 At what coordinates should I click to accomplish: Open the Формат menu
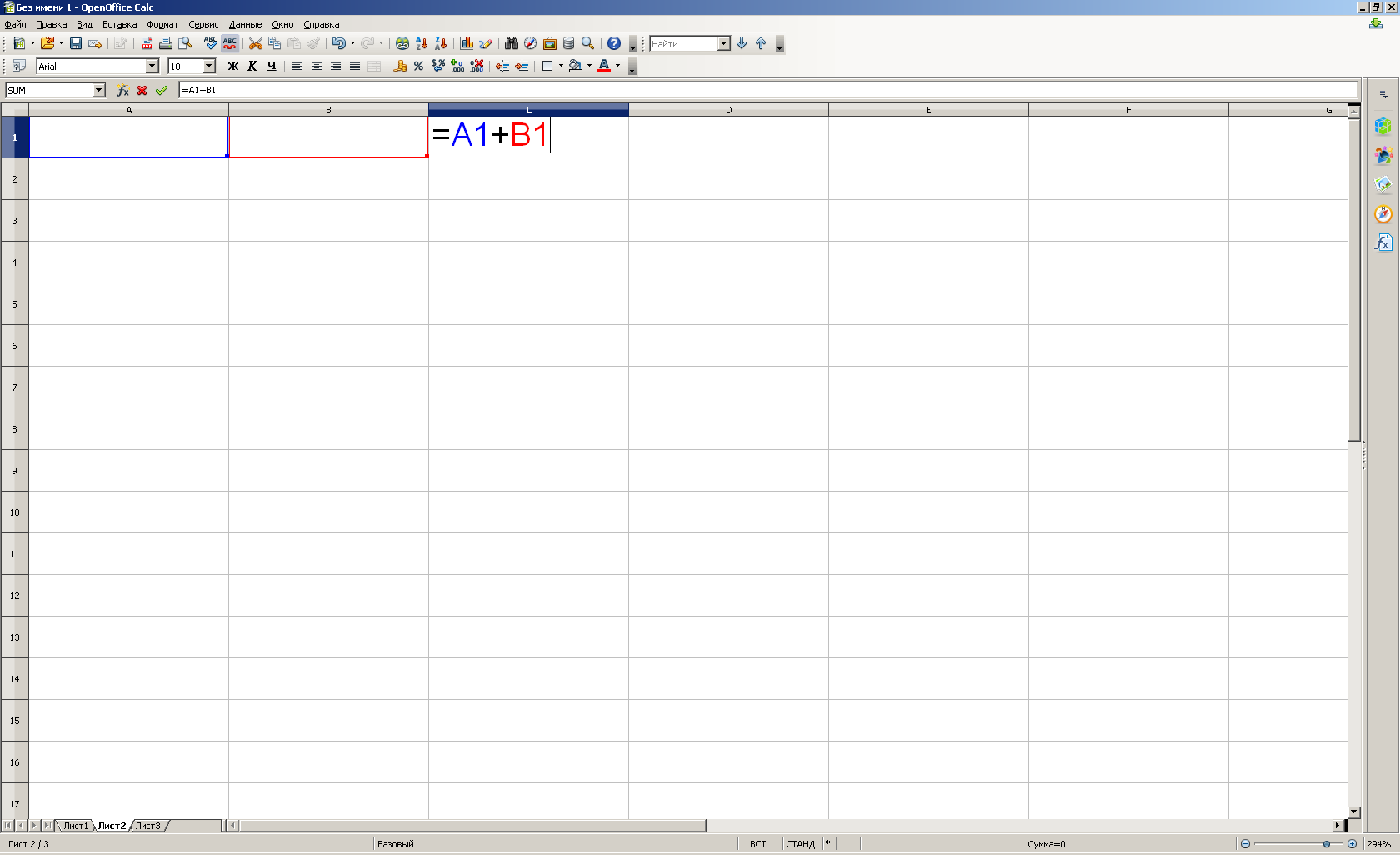coord(162,24)
